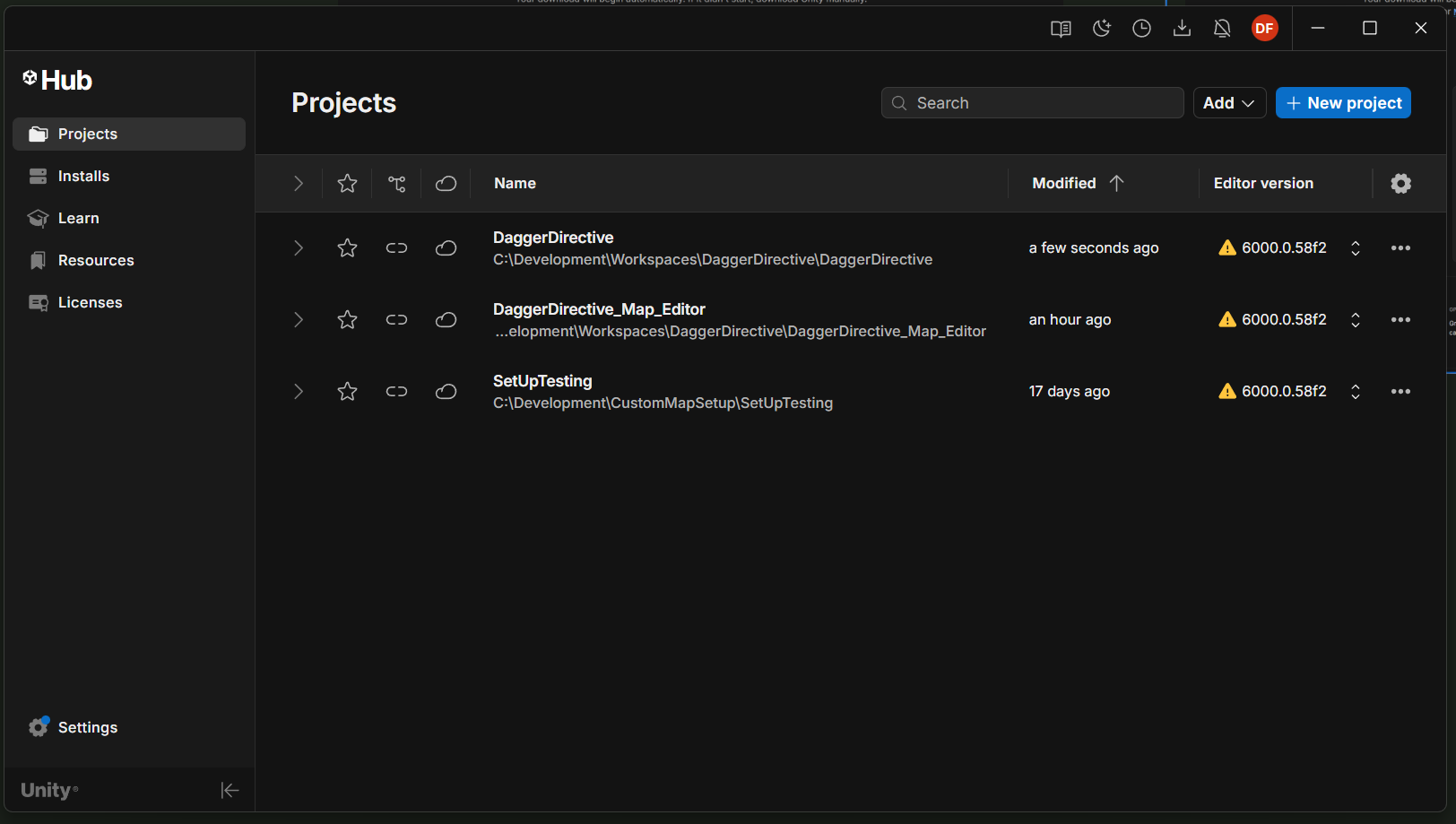Click the version control column header icon
Screen dimensions: 1456x824
(x=396, y=184)
